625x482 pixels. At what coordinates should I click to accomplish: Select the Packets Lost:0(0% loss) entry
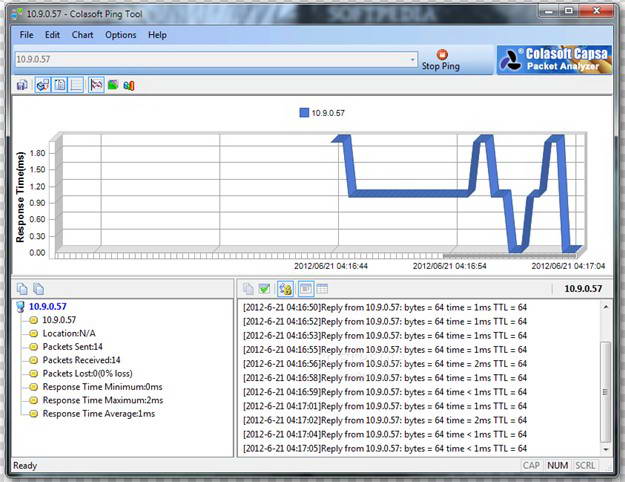tap(87, 374)
